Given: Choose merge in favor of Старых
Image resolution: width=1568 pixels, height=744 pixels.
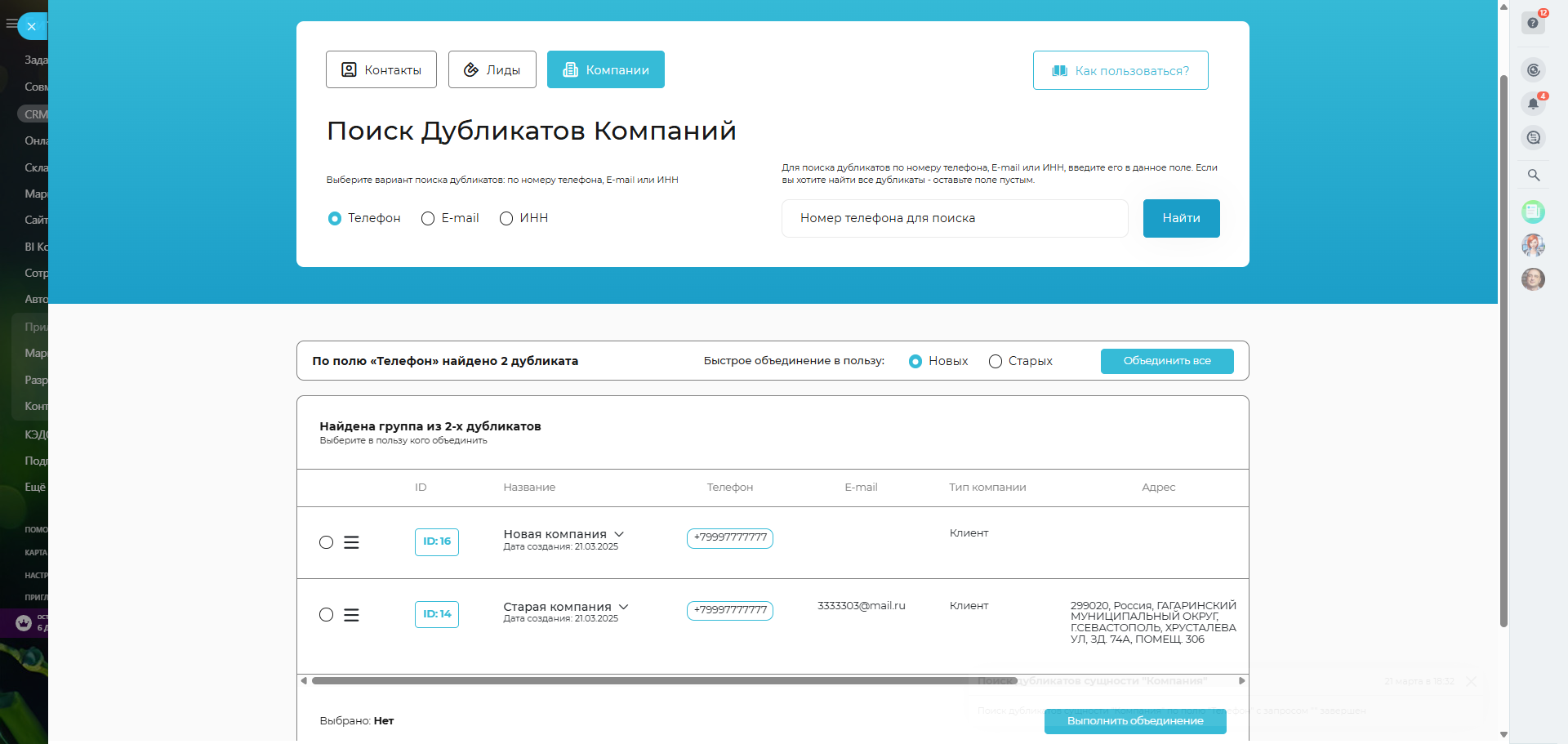Looking at the screenshot, I should point(996,362).
